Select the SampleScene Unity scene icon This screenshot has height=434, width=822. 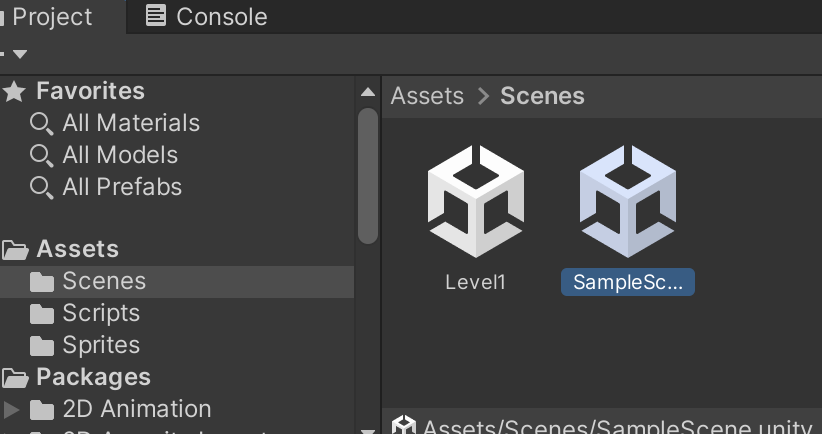click(x=627, y=202)
